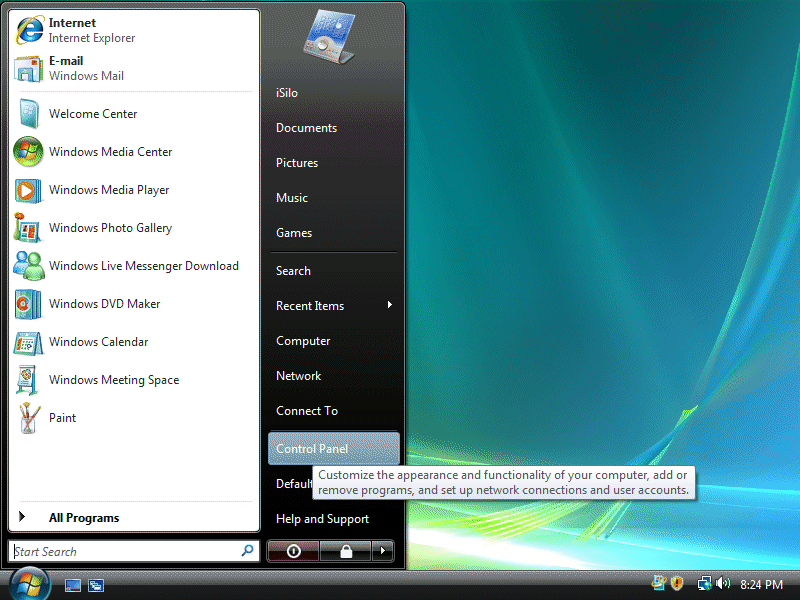The height and width of the screenshot is (600, 800).
Task: Start Windows Photo Gallery icon
Action: pos(28,228)
